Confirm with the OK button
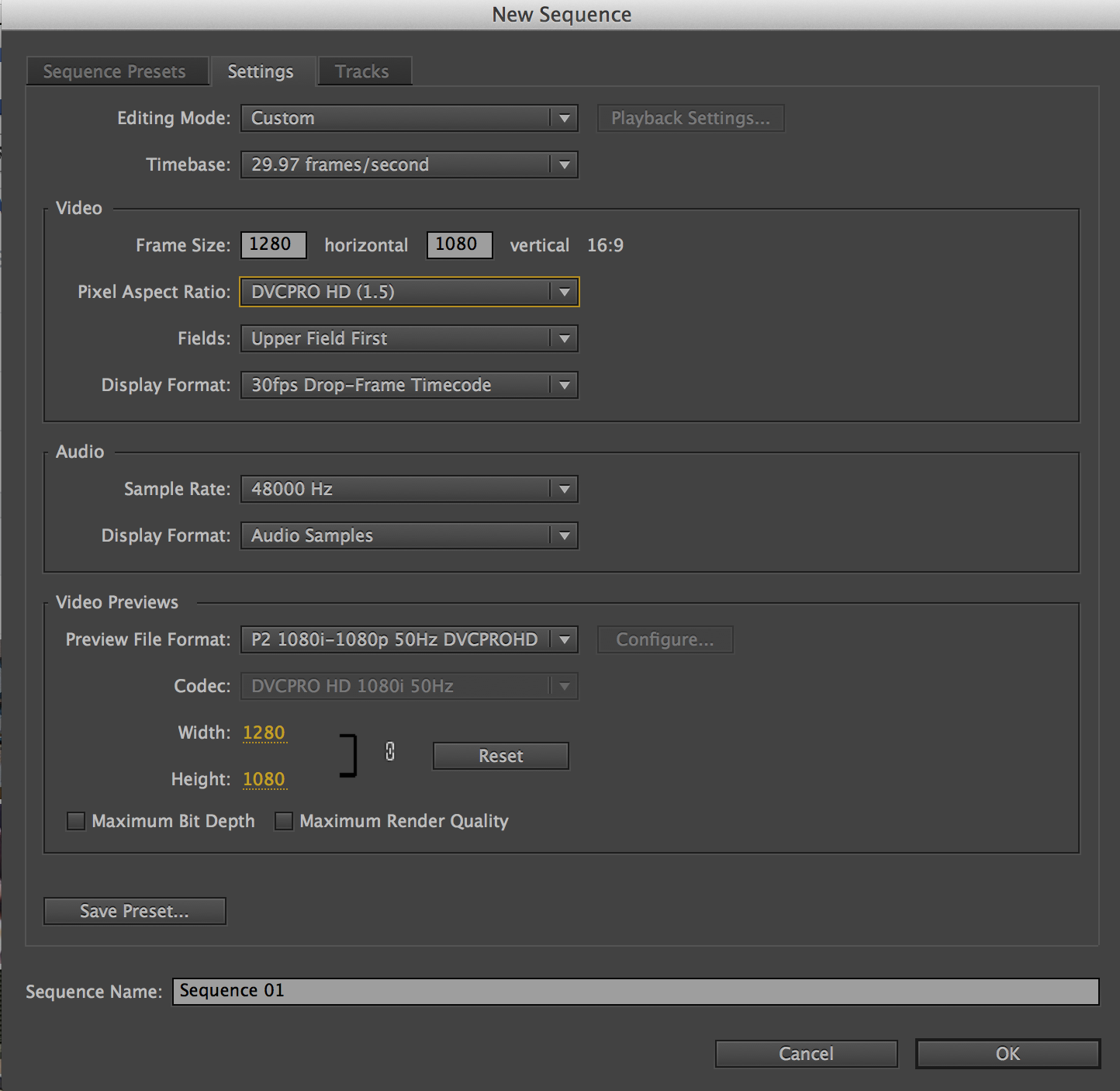 click(x=1008, y=1054)
